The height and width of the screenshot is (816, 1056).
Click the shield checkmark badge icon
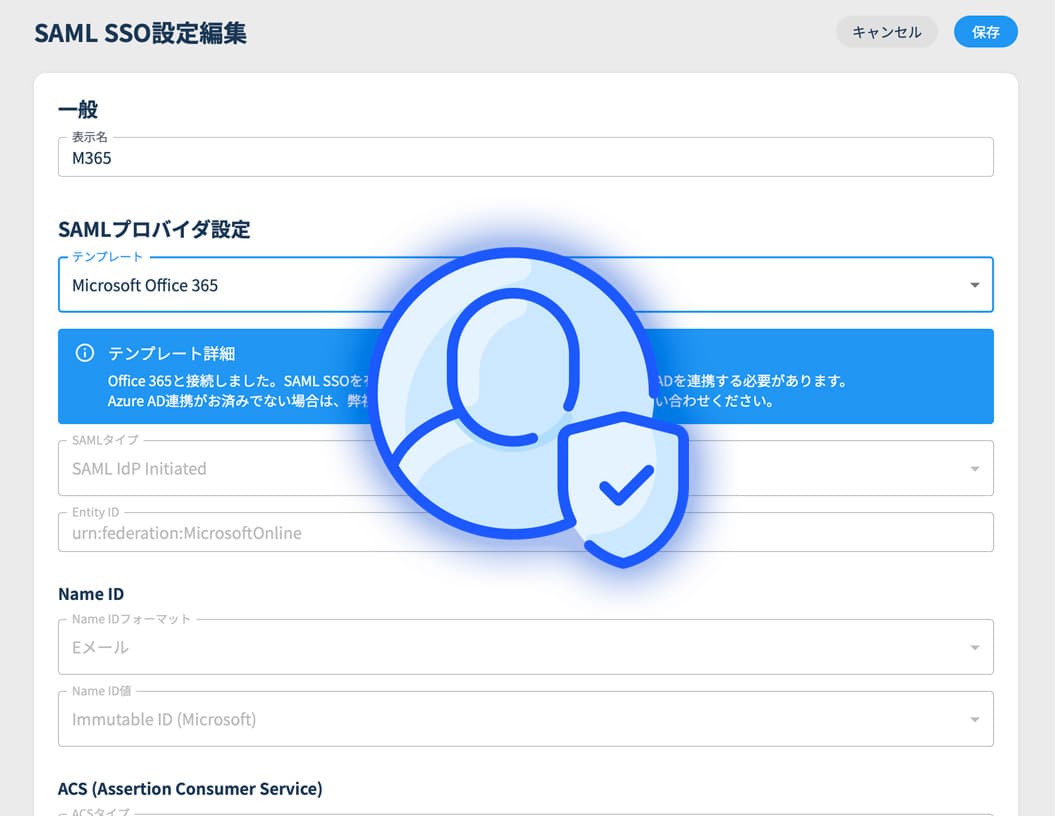click(x=623, y=489)
